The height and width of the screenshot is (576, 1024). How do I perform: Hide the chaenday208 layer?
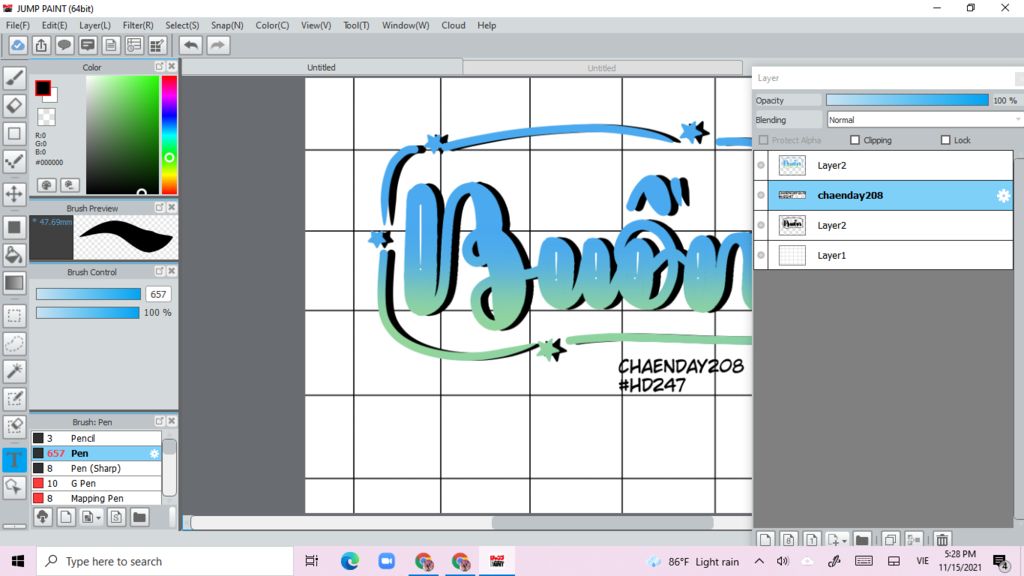pyautogui.click(x=761, y=195)
